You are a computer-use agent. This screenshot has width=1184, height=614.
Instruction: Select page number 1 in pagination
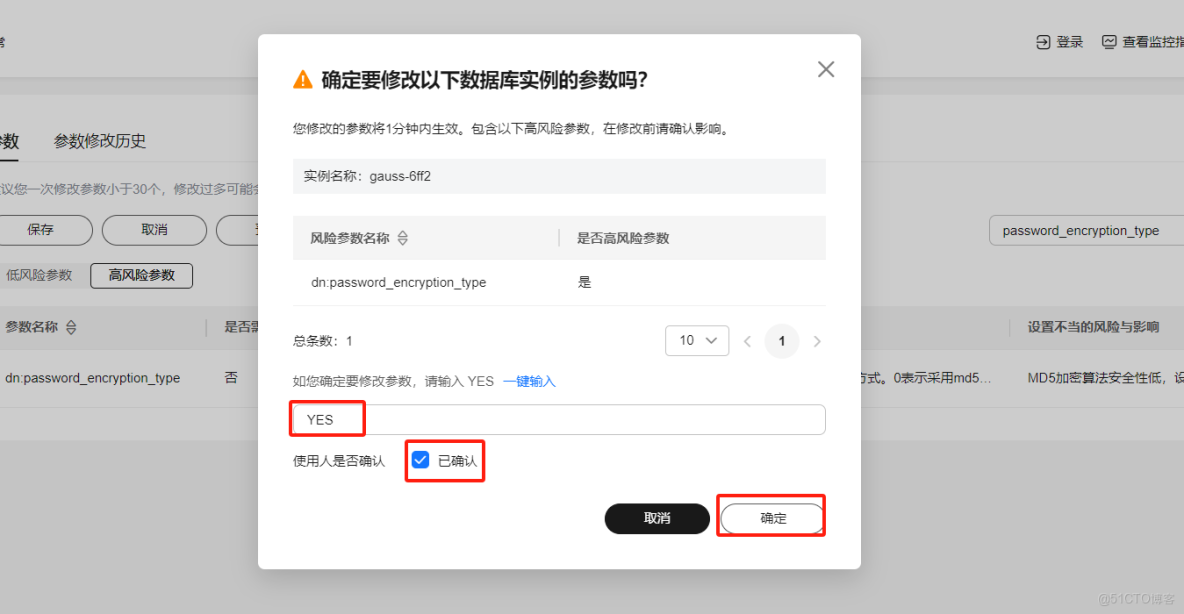tap(782, 340)
